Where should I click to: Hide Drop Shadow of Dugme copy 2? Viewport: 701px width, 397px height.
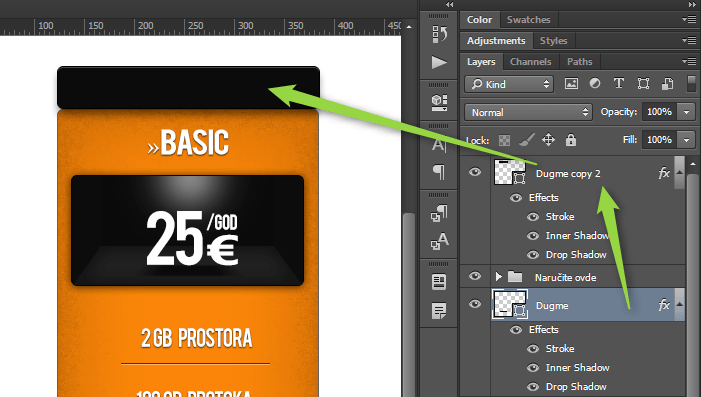click(x=532, y=255)
